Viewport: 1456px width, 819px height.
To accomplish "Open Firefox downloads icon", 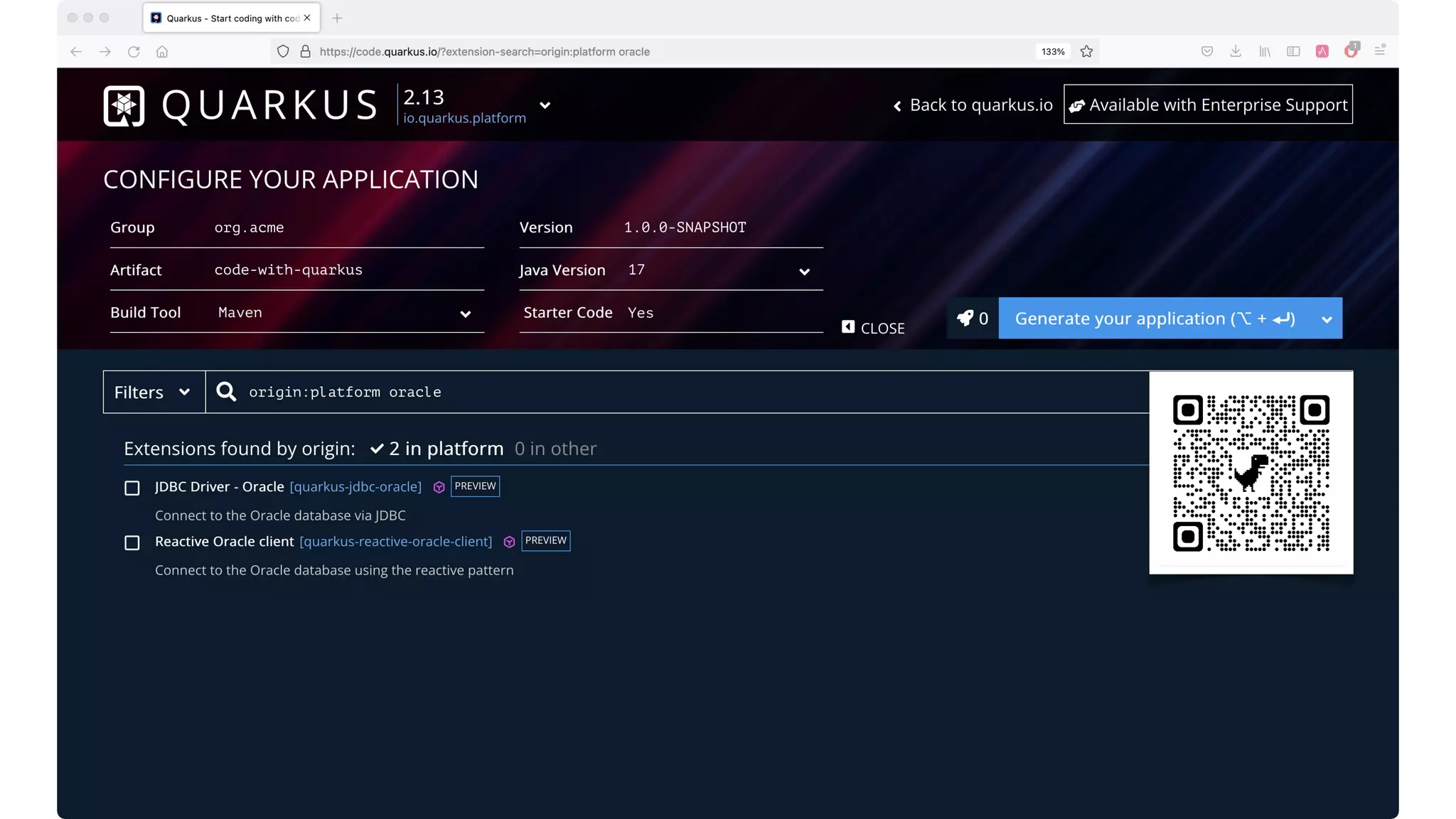I will [1236, 51].
